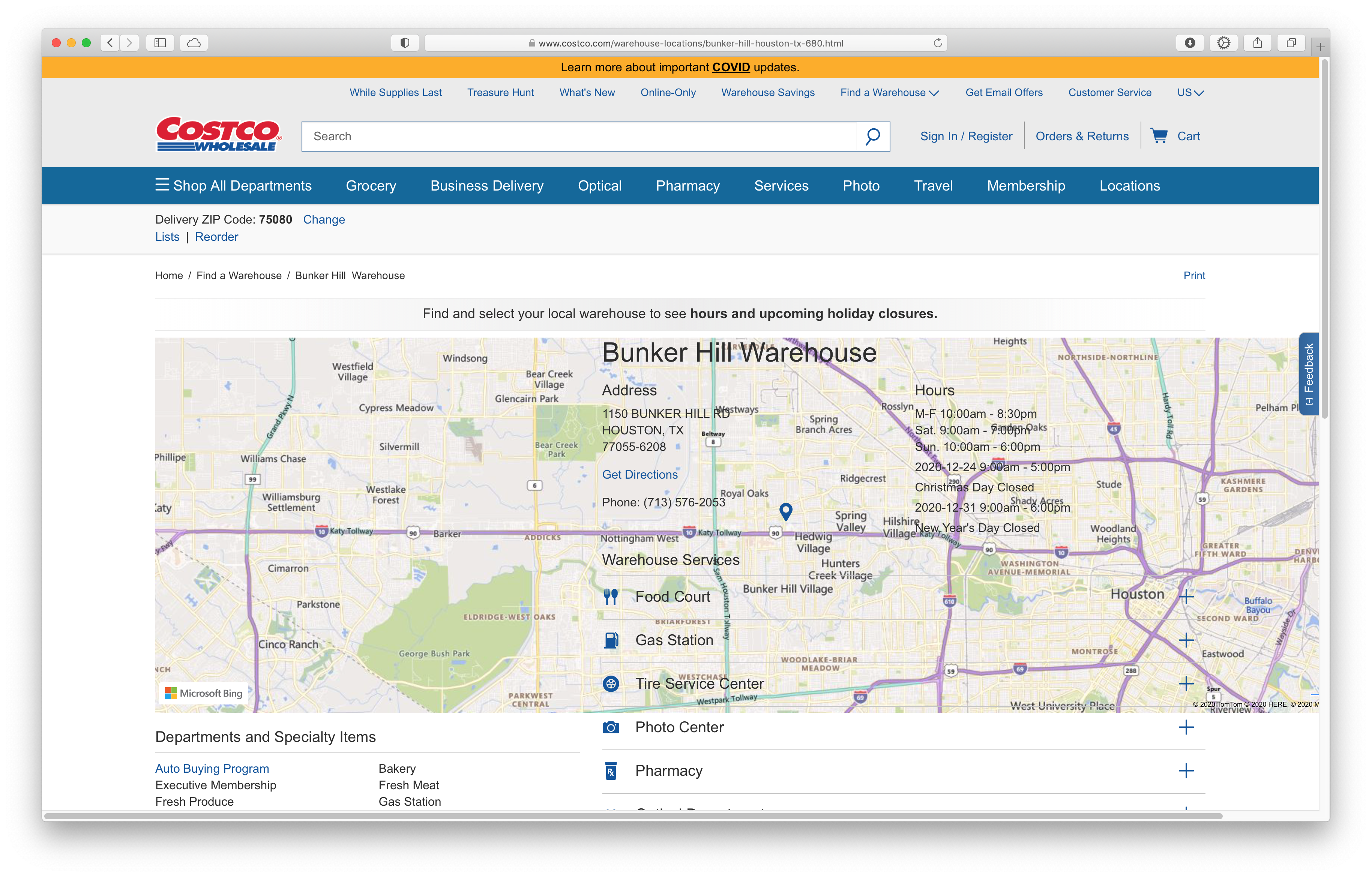Click Find a Warehouse breadcrumb

click(239, 275)
